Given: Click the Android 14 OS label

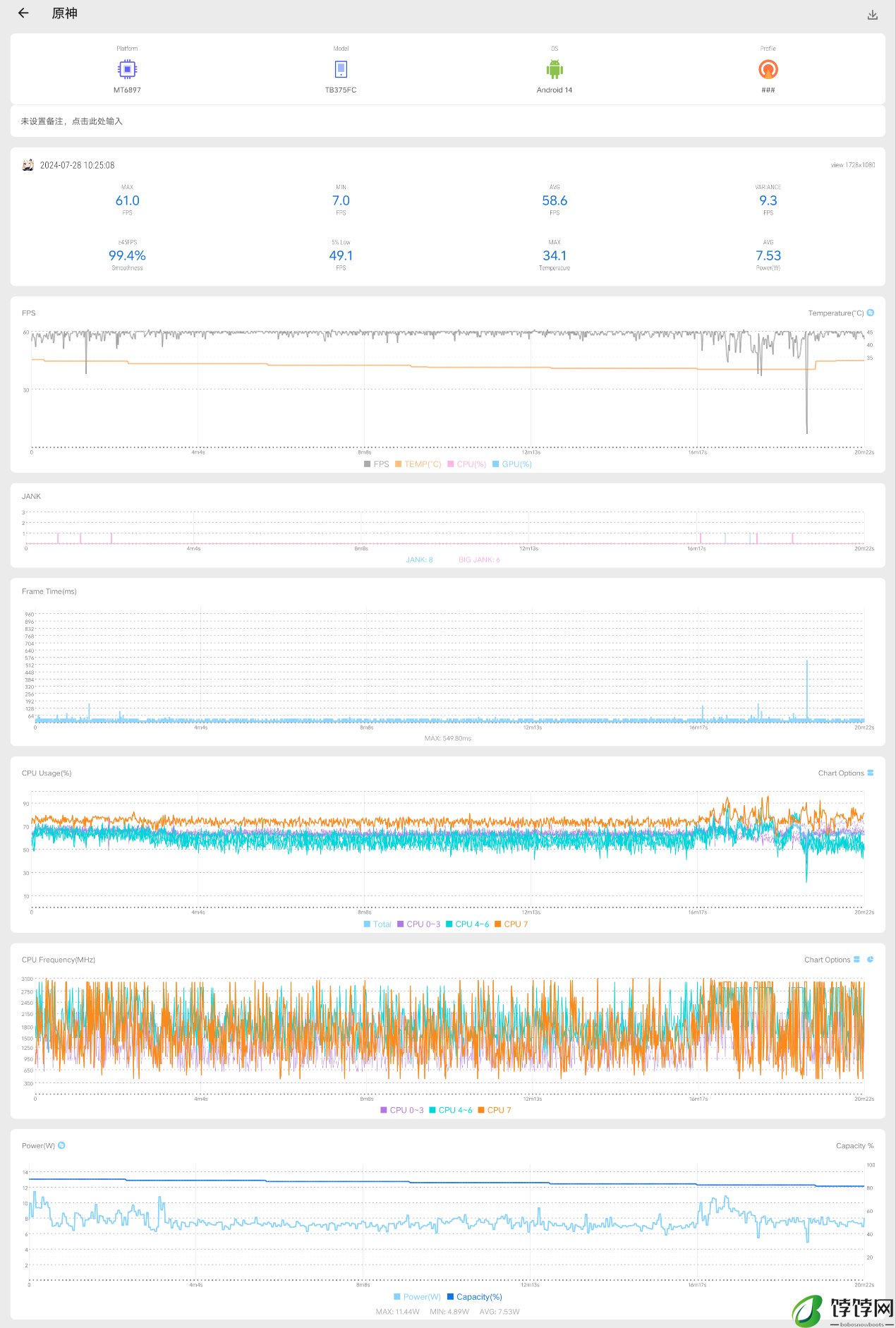Looking at the screenshot, I should point(555,90).
